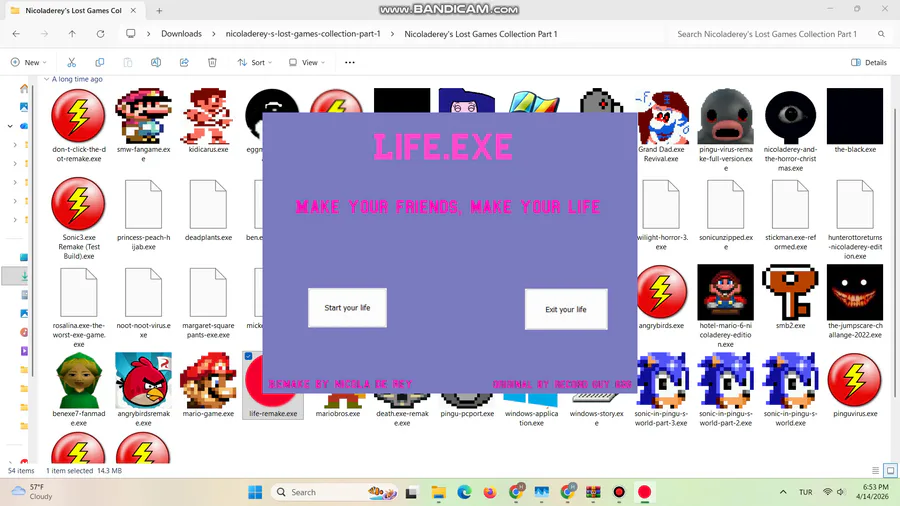The image size is (900, 506).
Task: Switch to details list view button
Action: 875,470
